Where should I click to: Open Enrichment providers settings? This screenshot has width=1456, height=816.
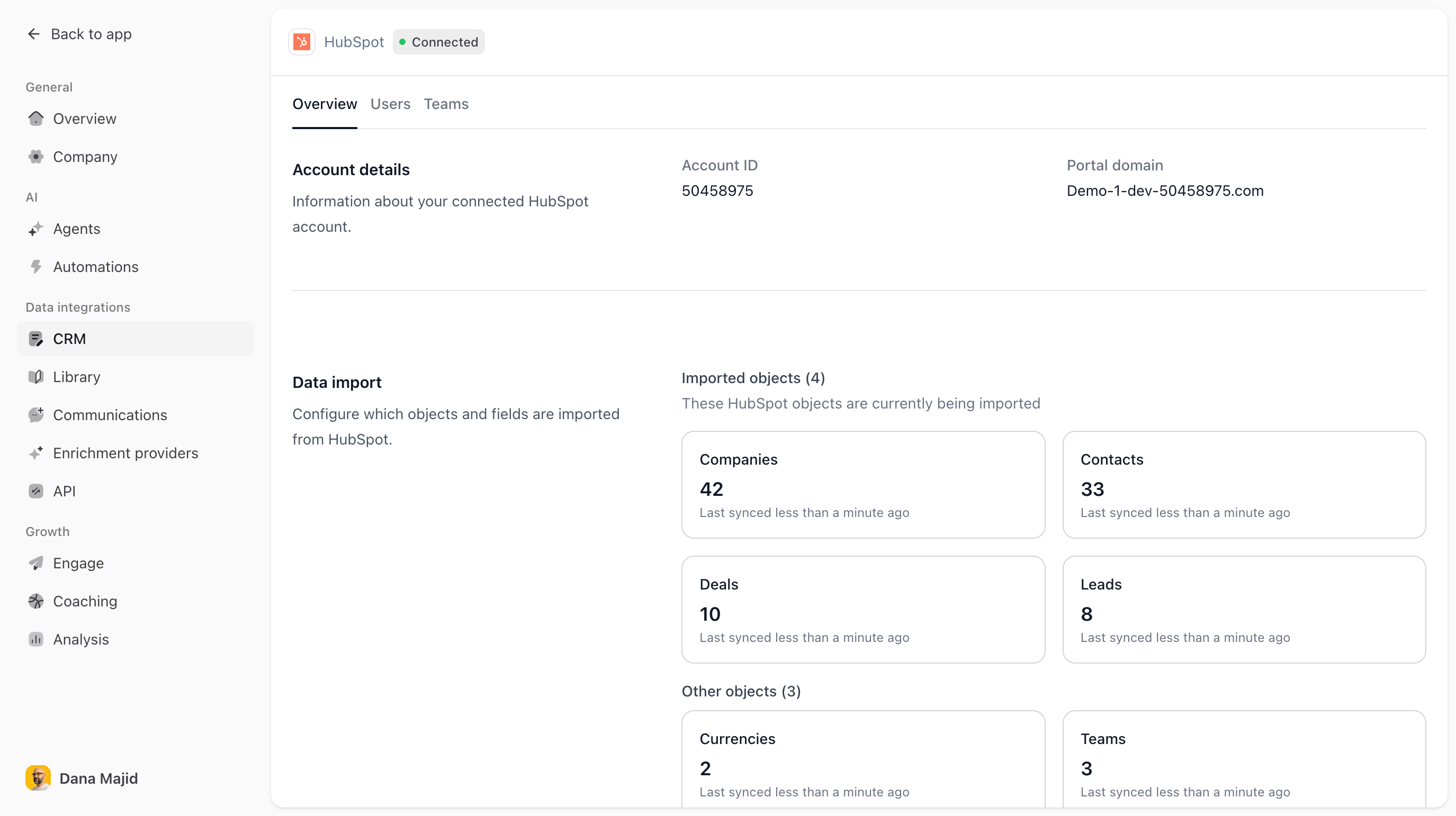[136, 453]
